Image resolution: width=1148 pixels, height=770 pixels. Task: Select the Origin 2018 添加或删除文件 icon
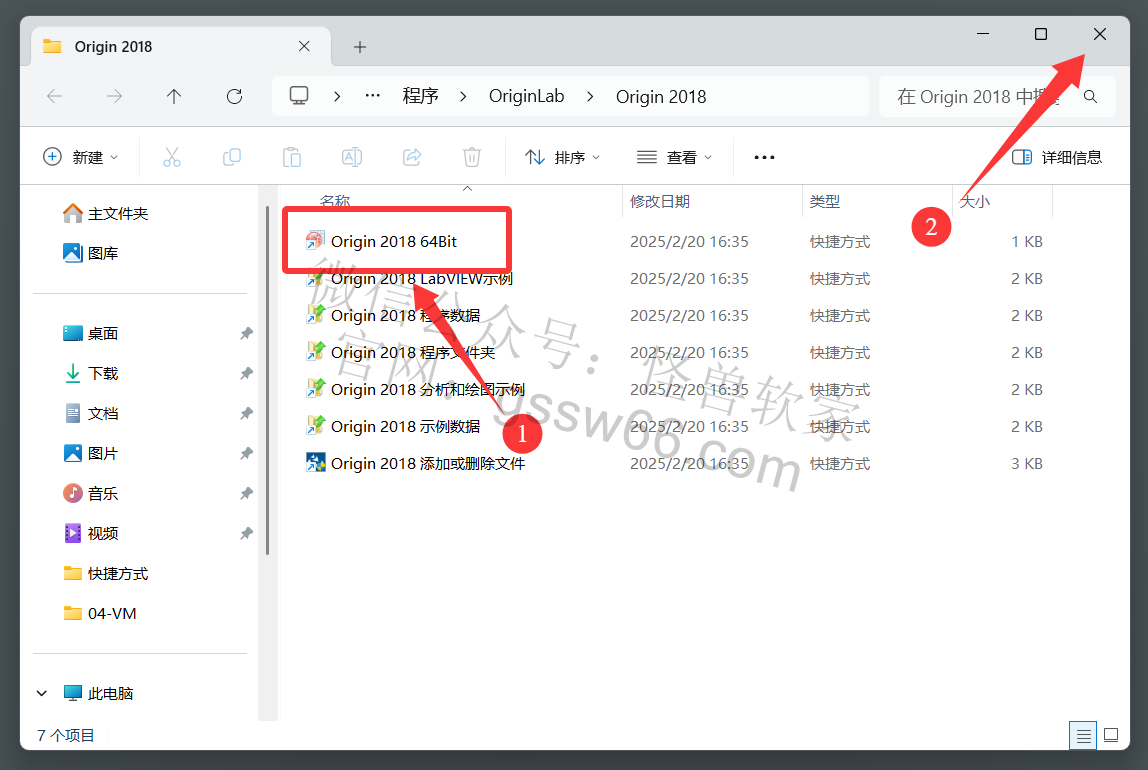[x=316, y=463]
